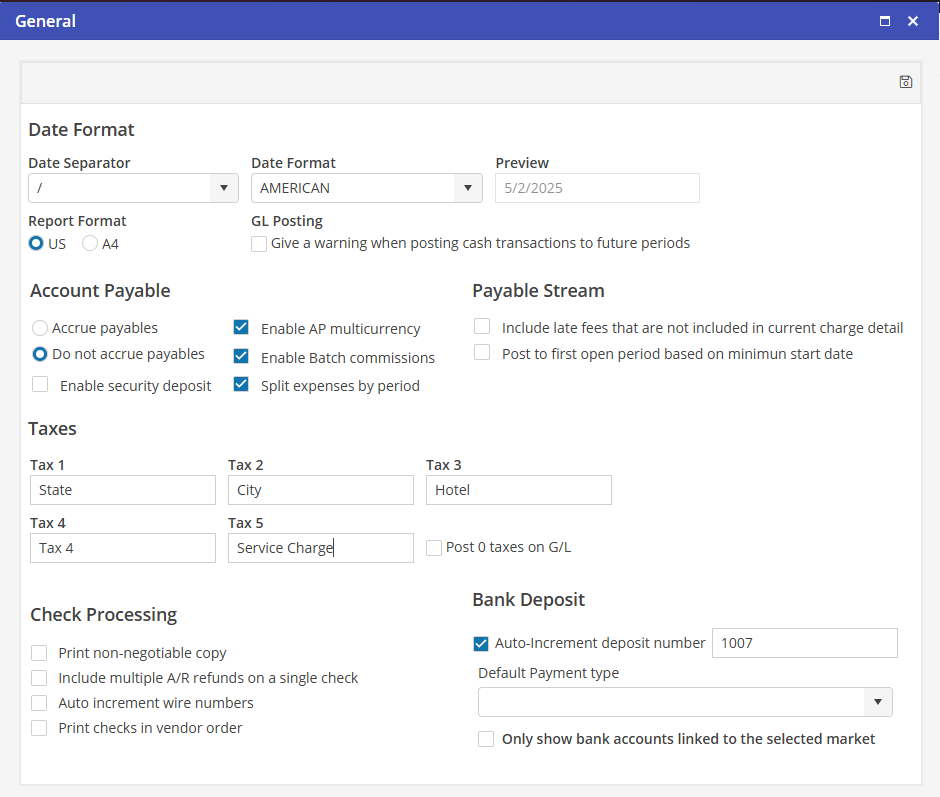Select the US report format option
The width and height of the screenshot is (940, 797).
click(37, 243)
